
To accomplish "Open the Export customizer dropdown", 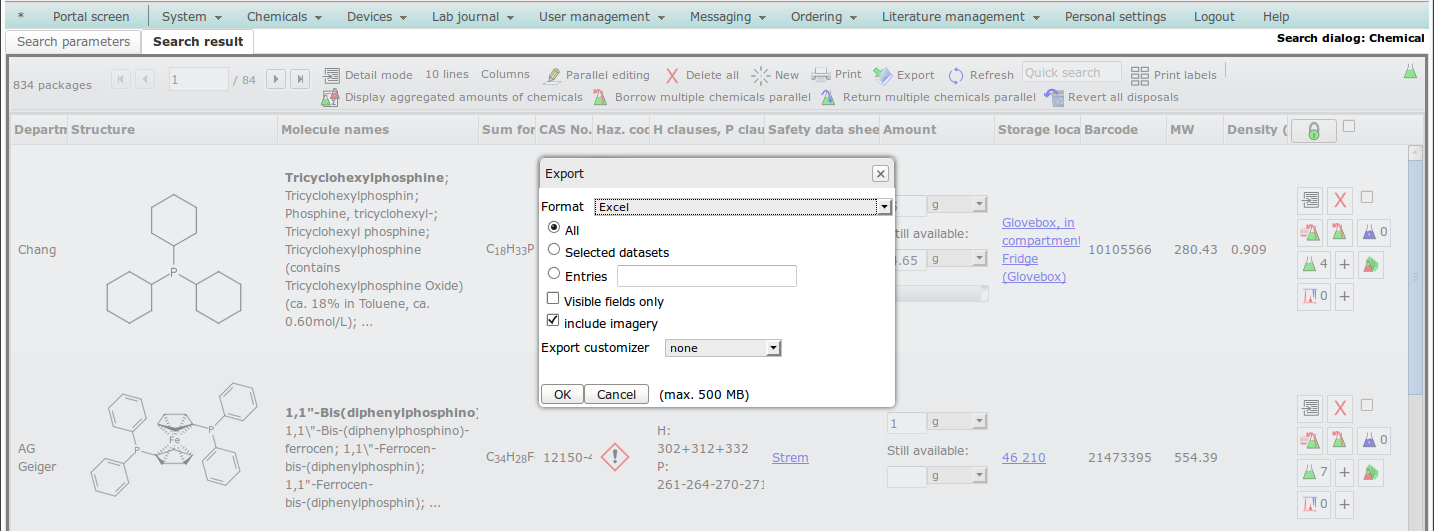I will tap(722, 348).
